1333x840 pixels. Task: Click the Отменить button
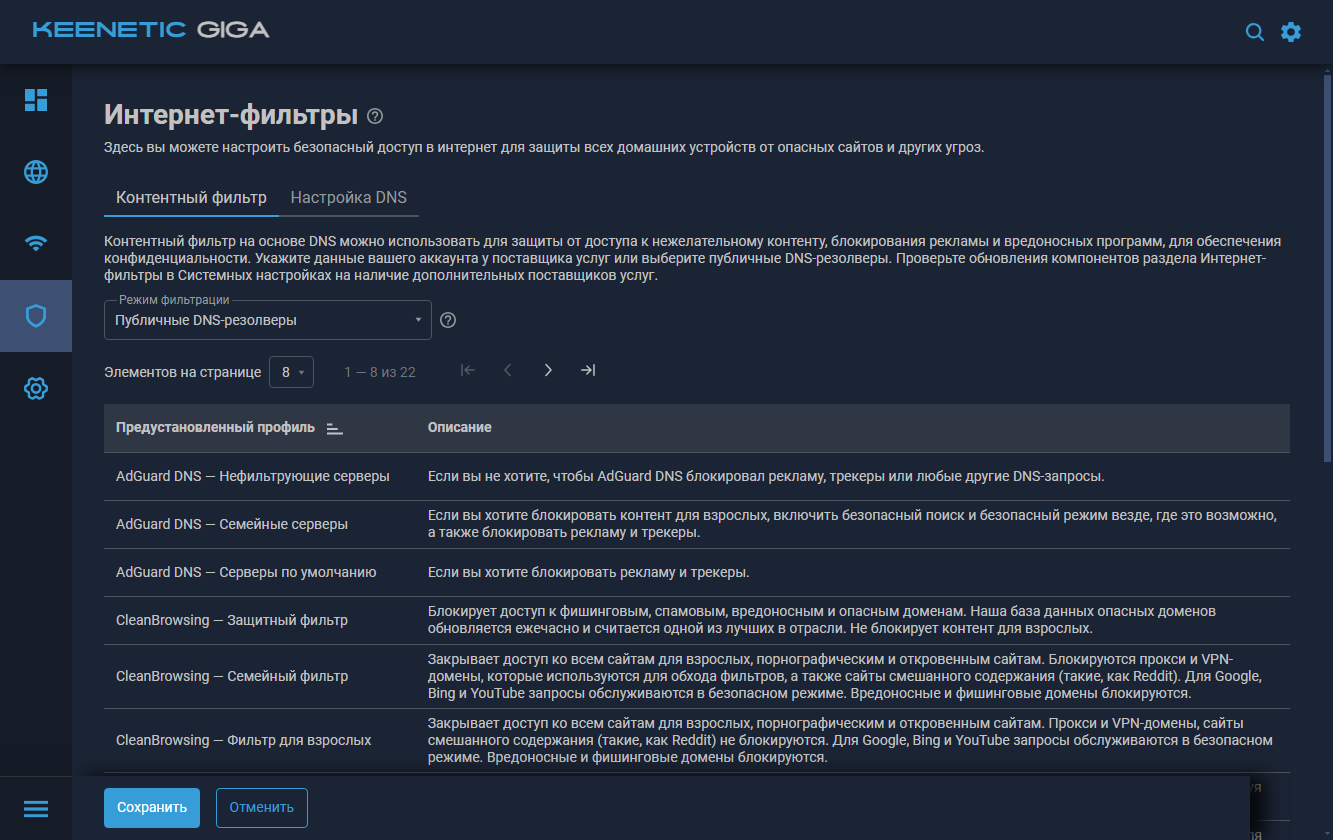(x=261, y=808)
